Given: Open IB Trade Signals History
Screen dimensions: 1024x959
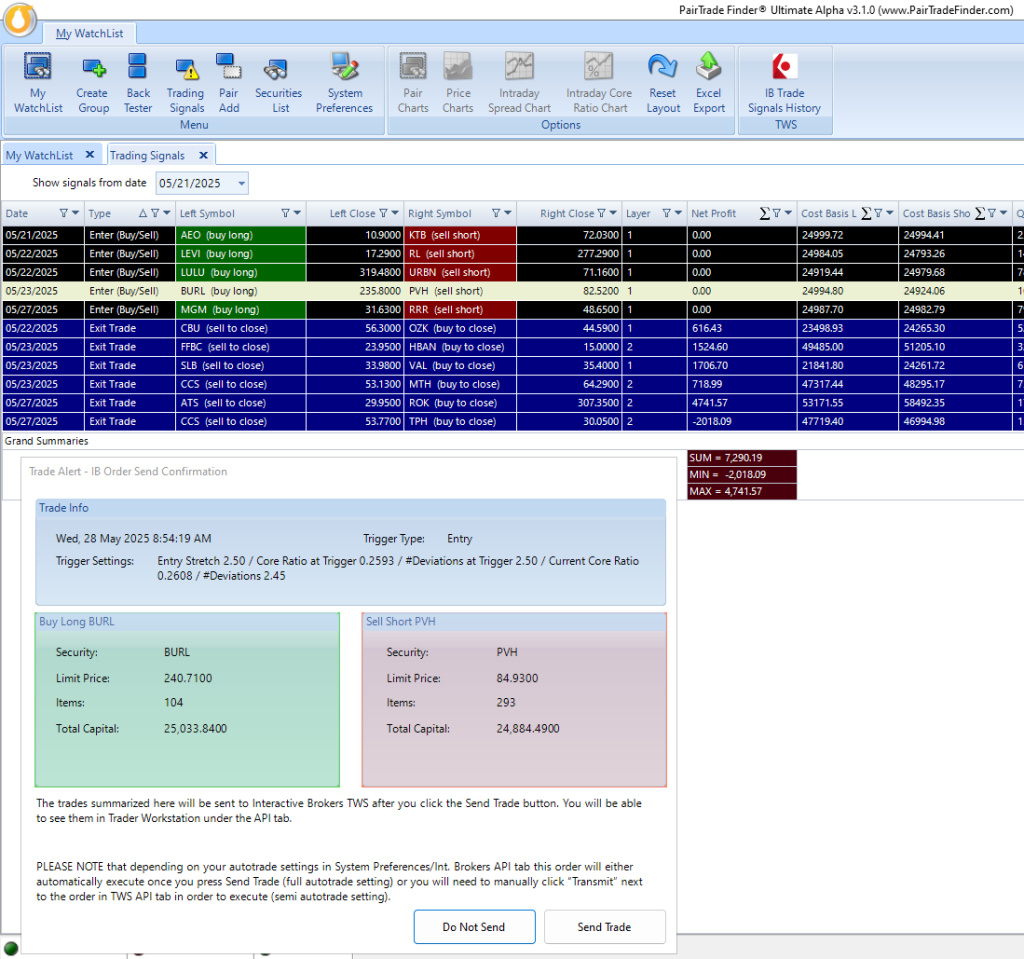Looking at the screenshot, I should [x=784, y=83].
